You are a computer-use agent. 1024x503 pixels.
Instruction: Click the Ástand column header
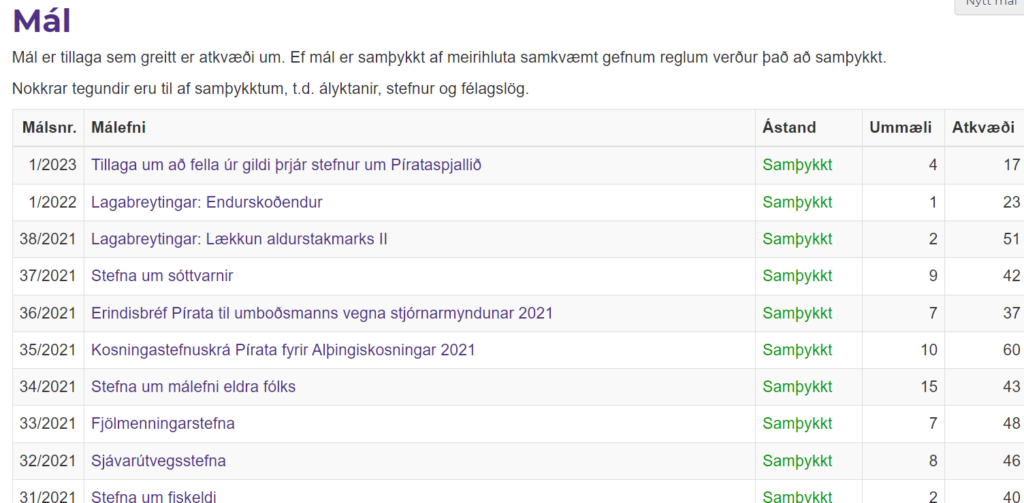point(789,128)
